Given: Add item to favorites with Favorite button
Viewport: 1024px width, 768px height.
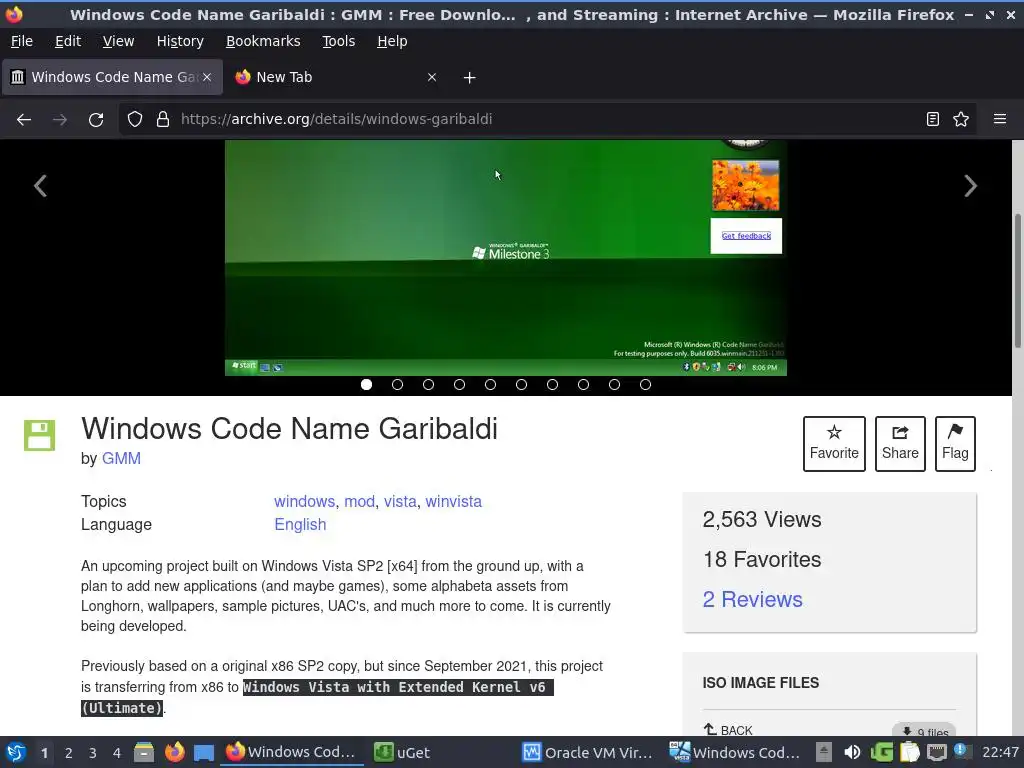Looking at the screenshot, I should [834, 443].
